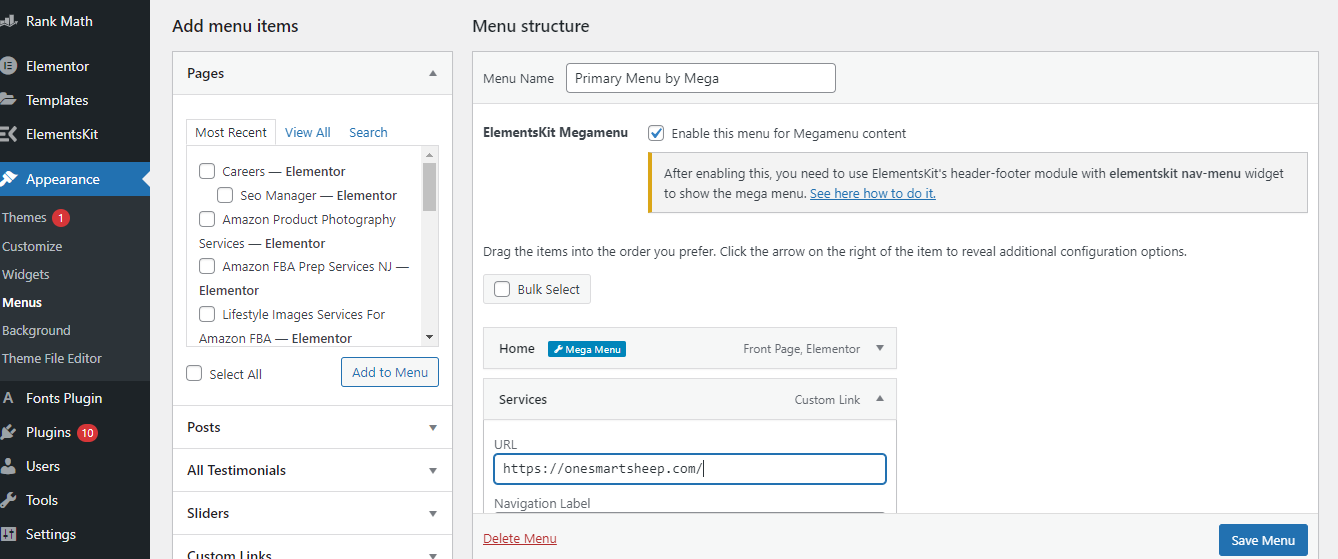Open the Plugins plug icon
Screen dimensions: 1338x559
8,432
